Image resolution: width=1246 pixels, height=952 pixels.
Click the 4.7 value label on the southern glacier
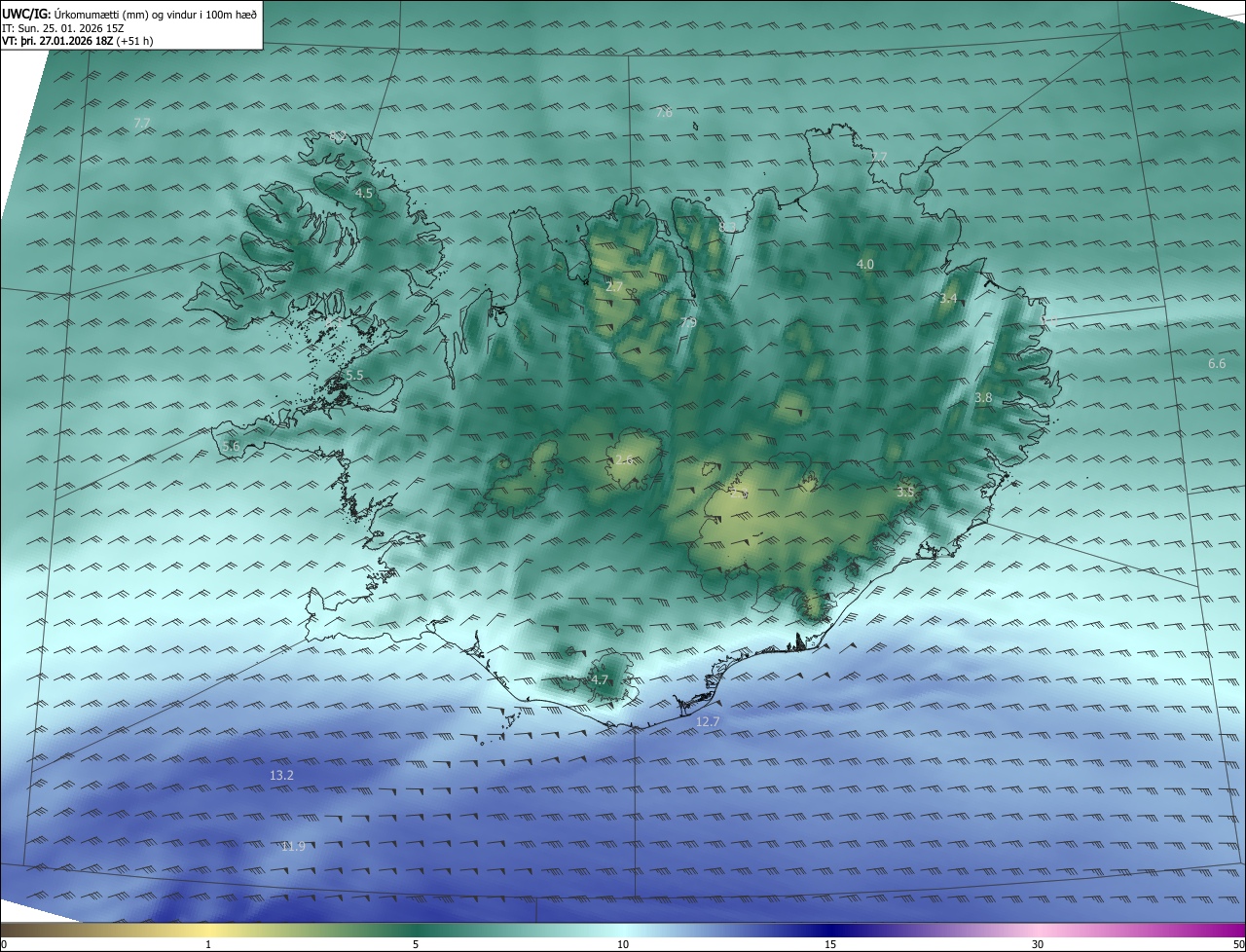(x=600, y=680)
